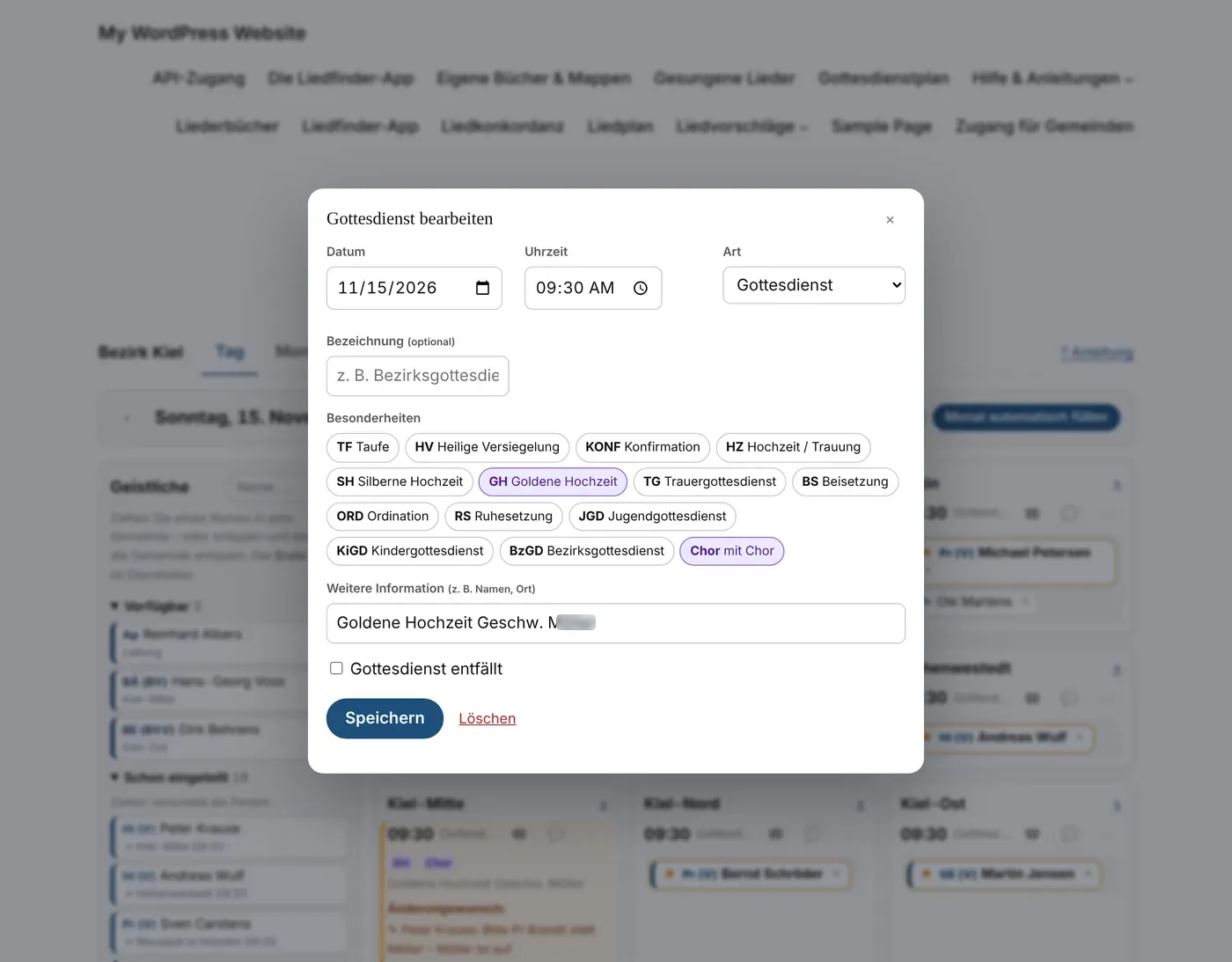Toggle SH Silberne Hochzeit chip
The image size is (1232, 962).
pos(400,481)
